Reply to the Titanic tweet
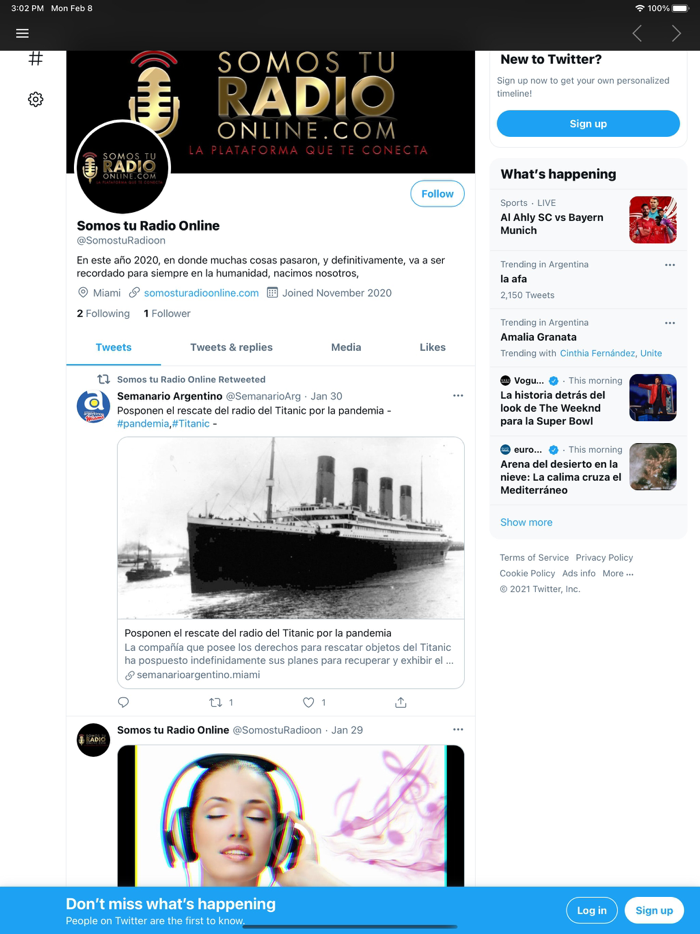700x934 pixels. [x=123, y=702]
